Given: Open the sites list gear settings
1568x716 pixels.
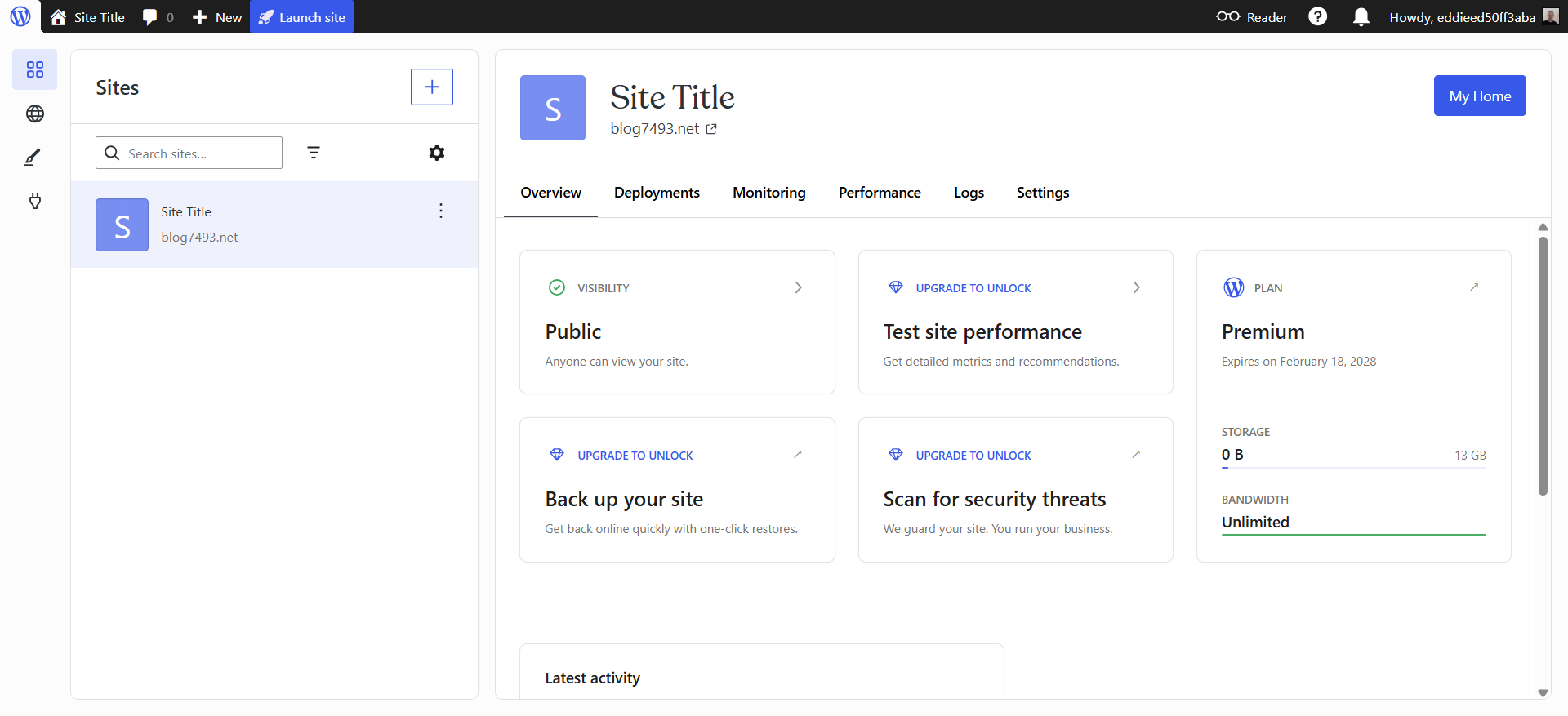Looking at the screenshot, I should tap(437, 153).
